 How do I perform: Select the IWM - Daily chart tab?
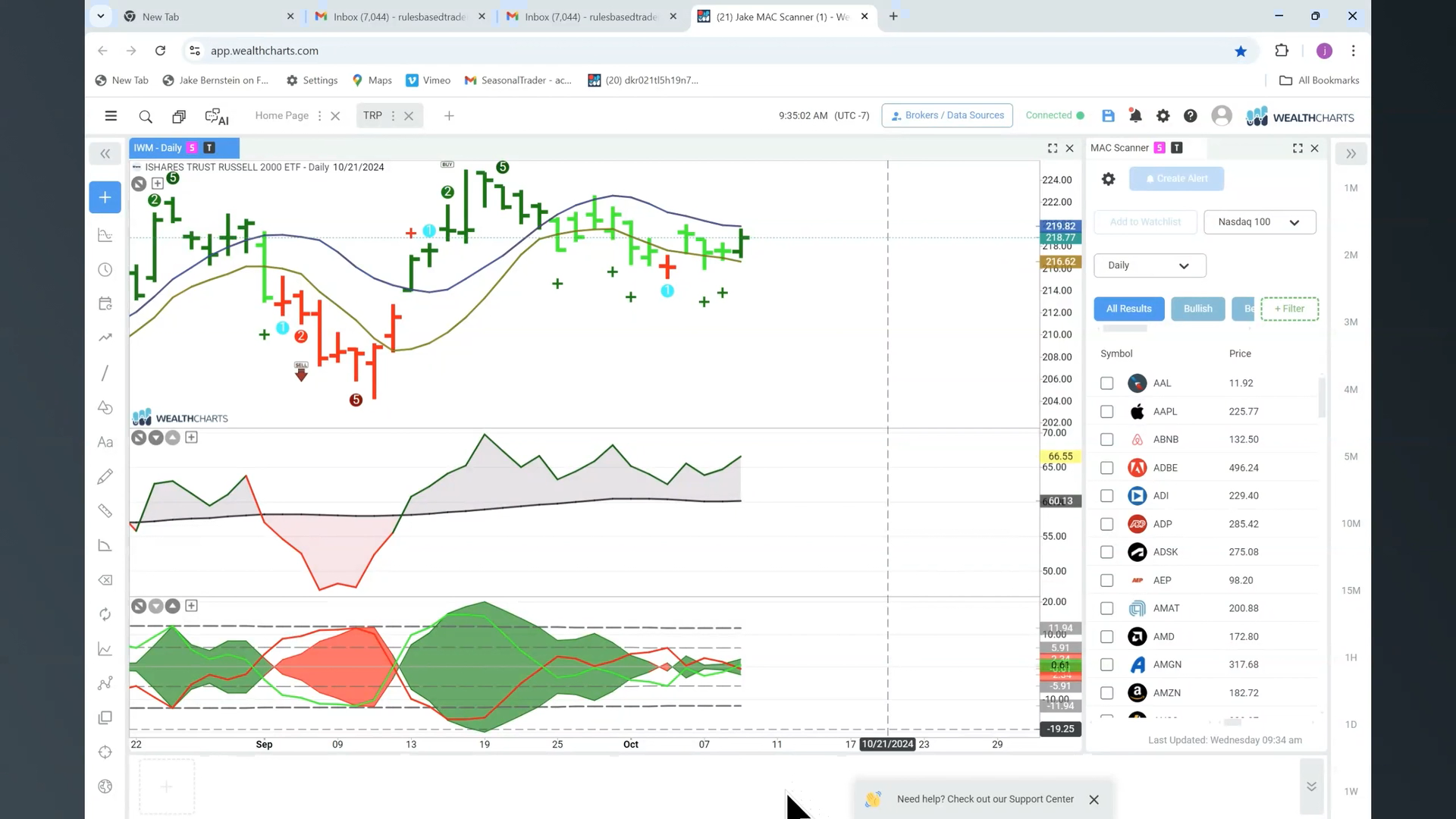184,148
